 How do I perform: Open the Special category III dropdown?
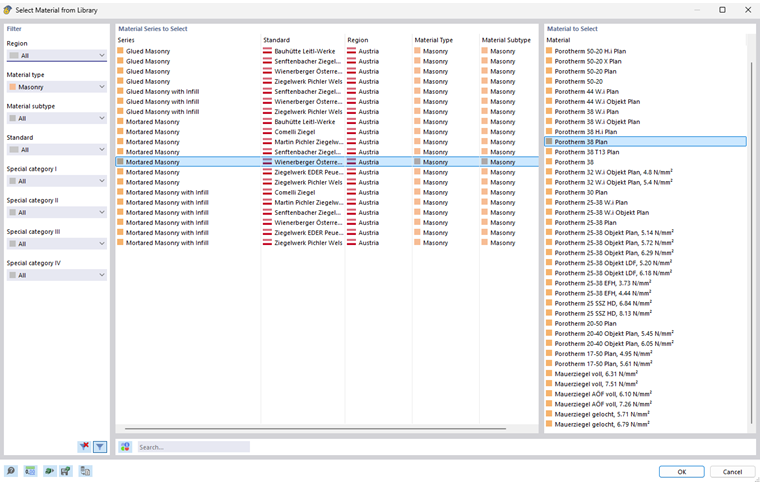pyautogui.click(x=57, y=244)
